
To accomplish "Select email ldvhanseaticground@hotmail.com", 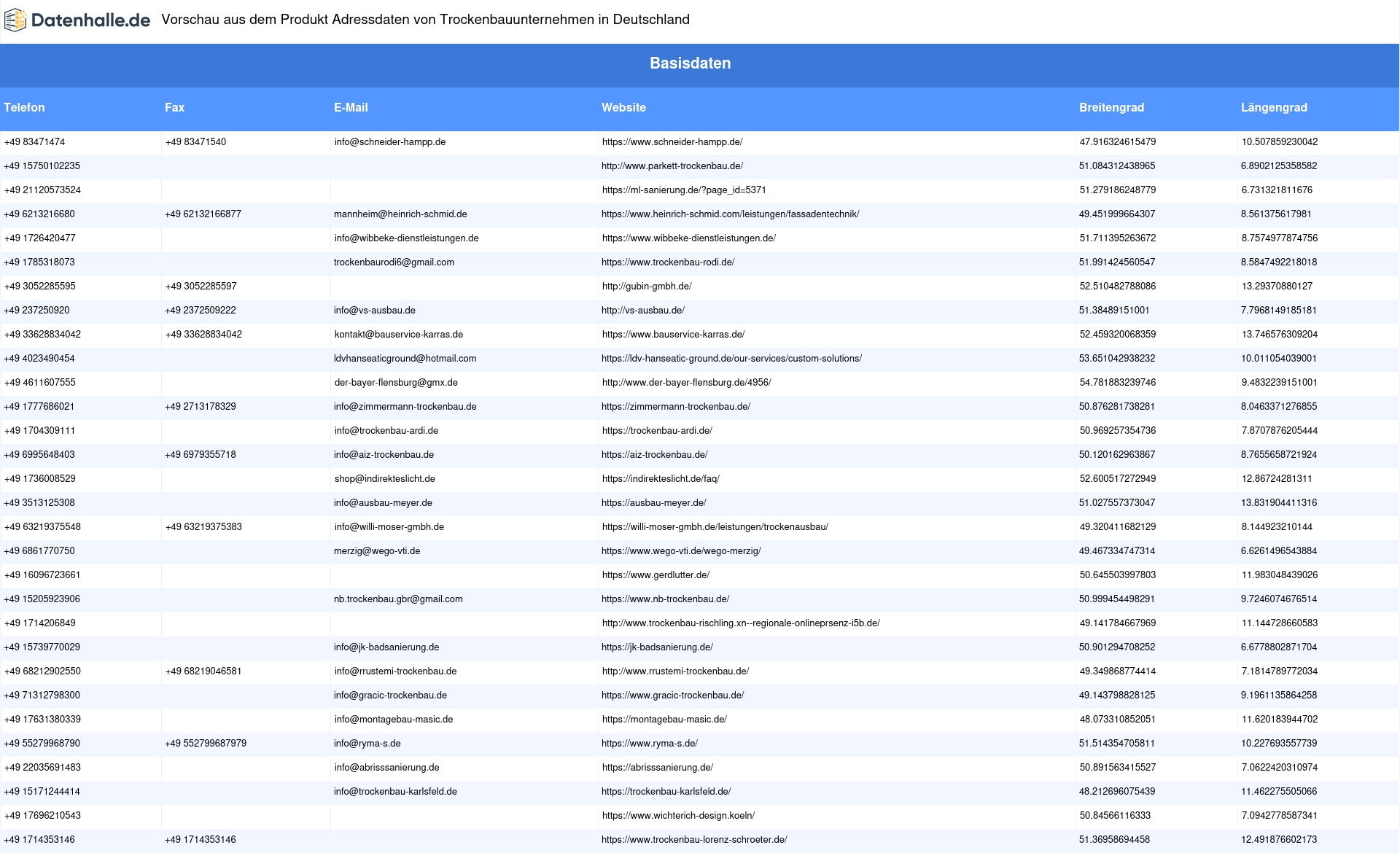I will pos(405,359).
